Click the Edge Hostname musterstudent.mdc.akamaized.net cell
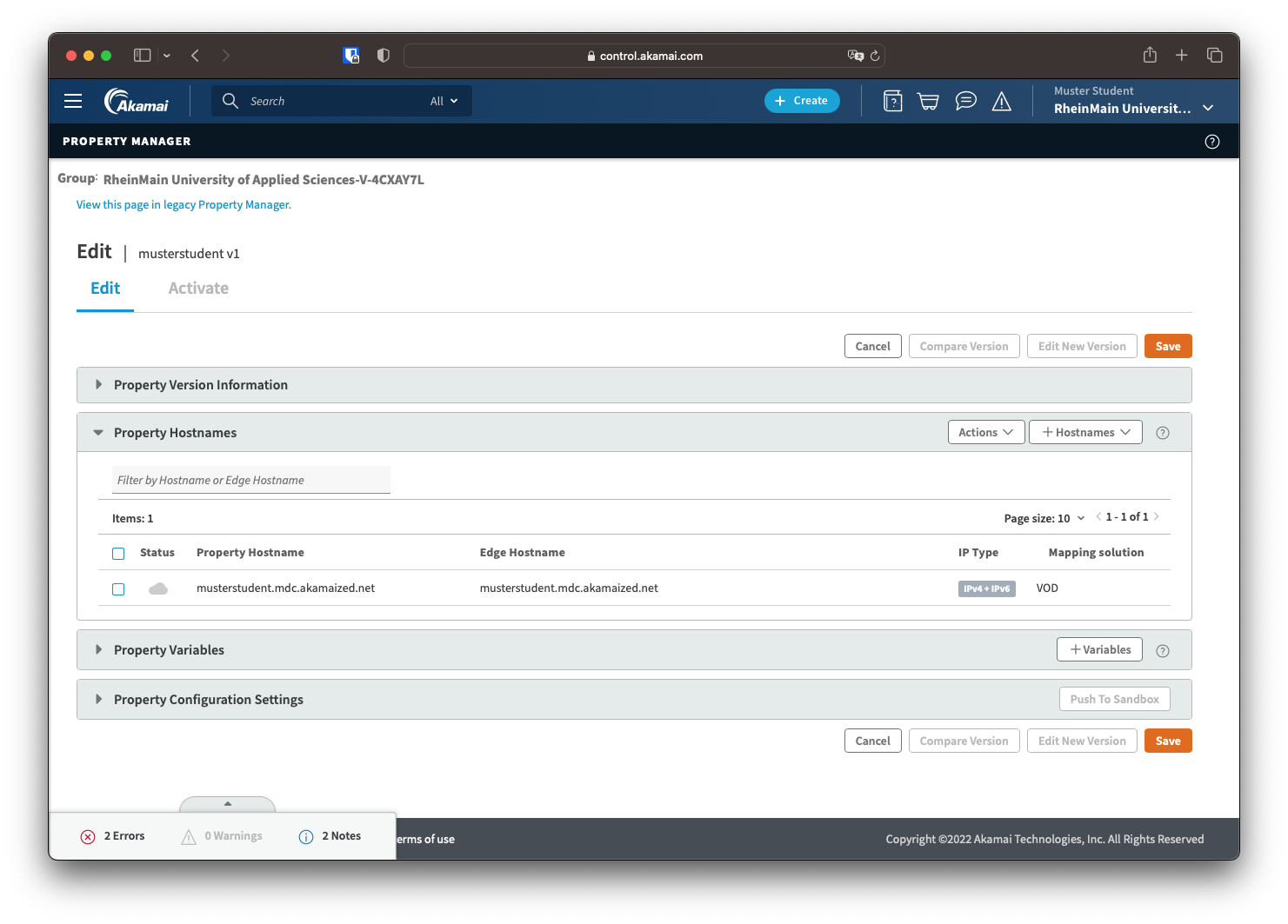The width and height of the screenshot is (1288, 924). pyautogui.click(x=569, y=588)
